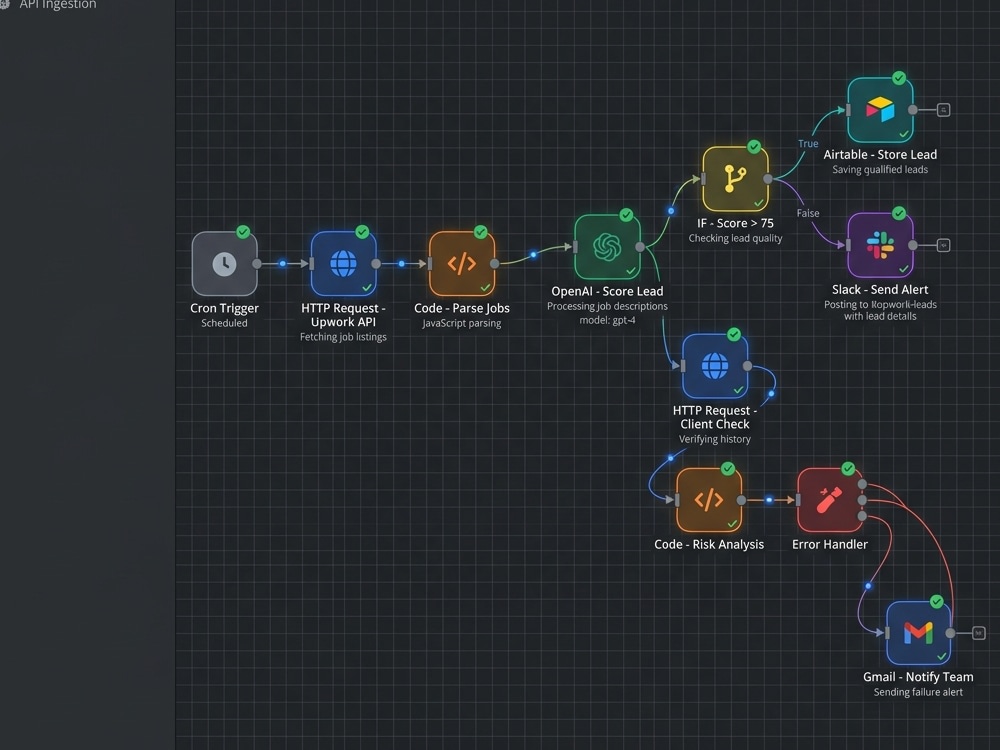Click the success badge on Code - Risk Analysis node
The width and height of the screenshot is (1000, 750).
click(727, 469)
